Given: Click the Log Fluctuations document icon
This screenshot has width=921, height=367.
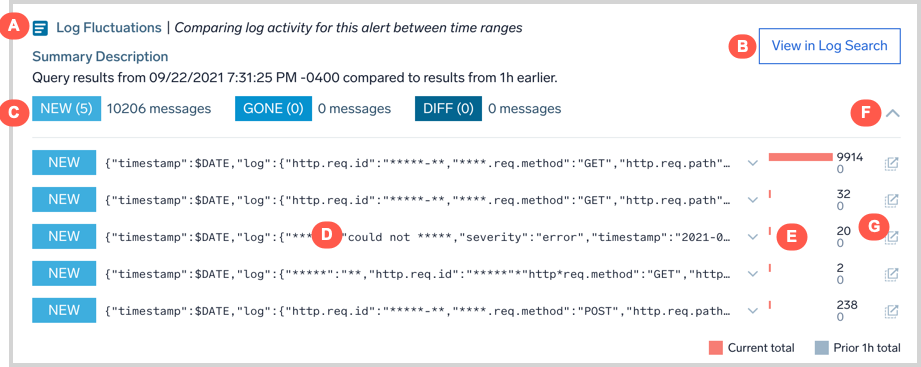Looking at the screenshot, I should click(x=40, y=28).
